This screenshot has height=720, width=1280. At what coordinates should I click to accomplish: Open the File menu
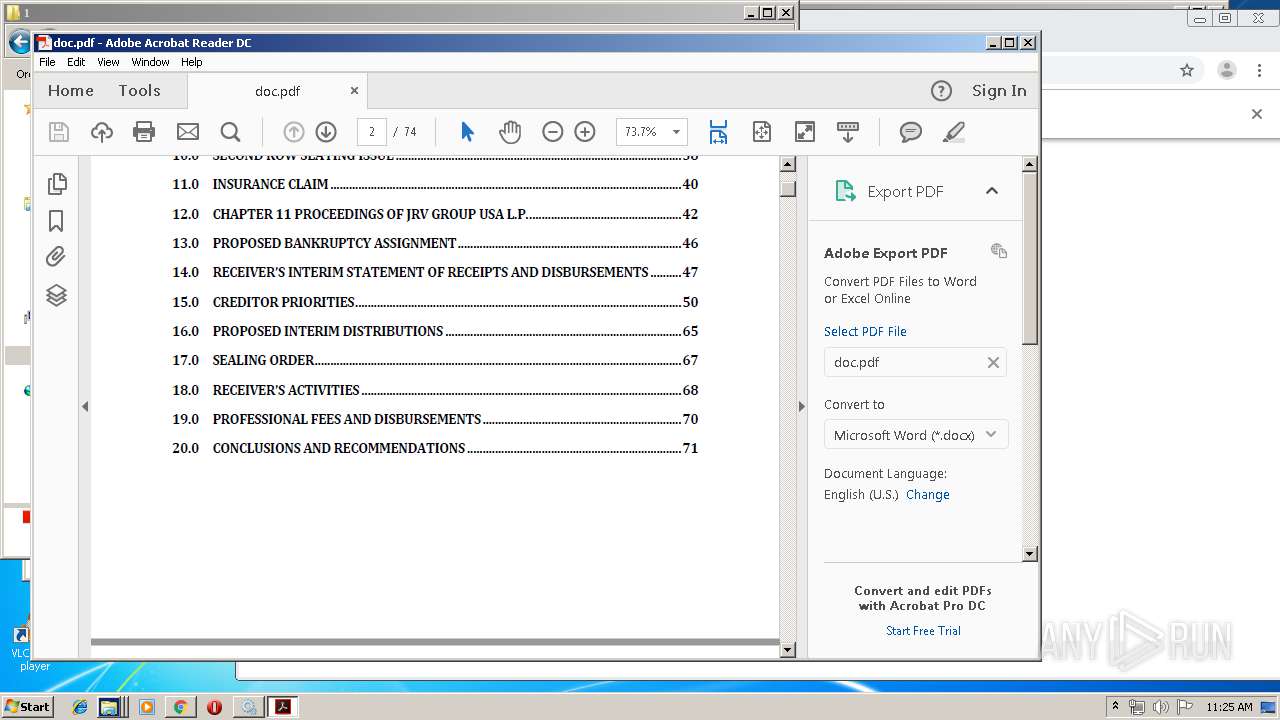pyautogui.click(x=47, y=62)
